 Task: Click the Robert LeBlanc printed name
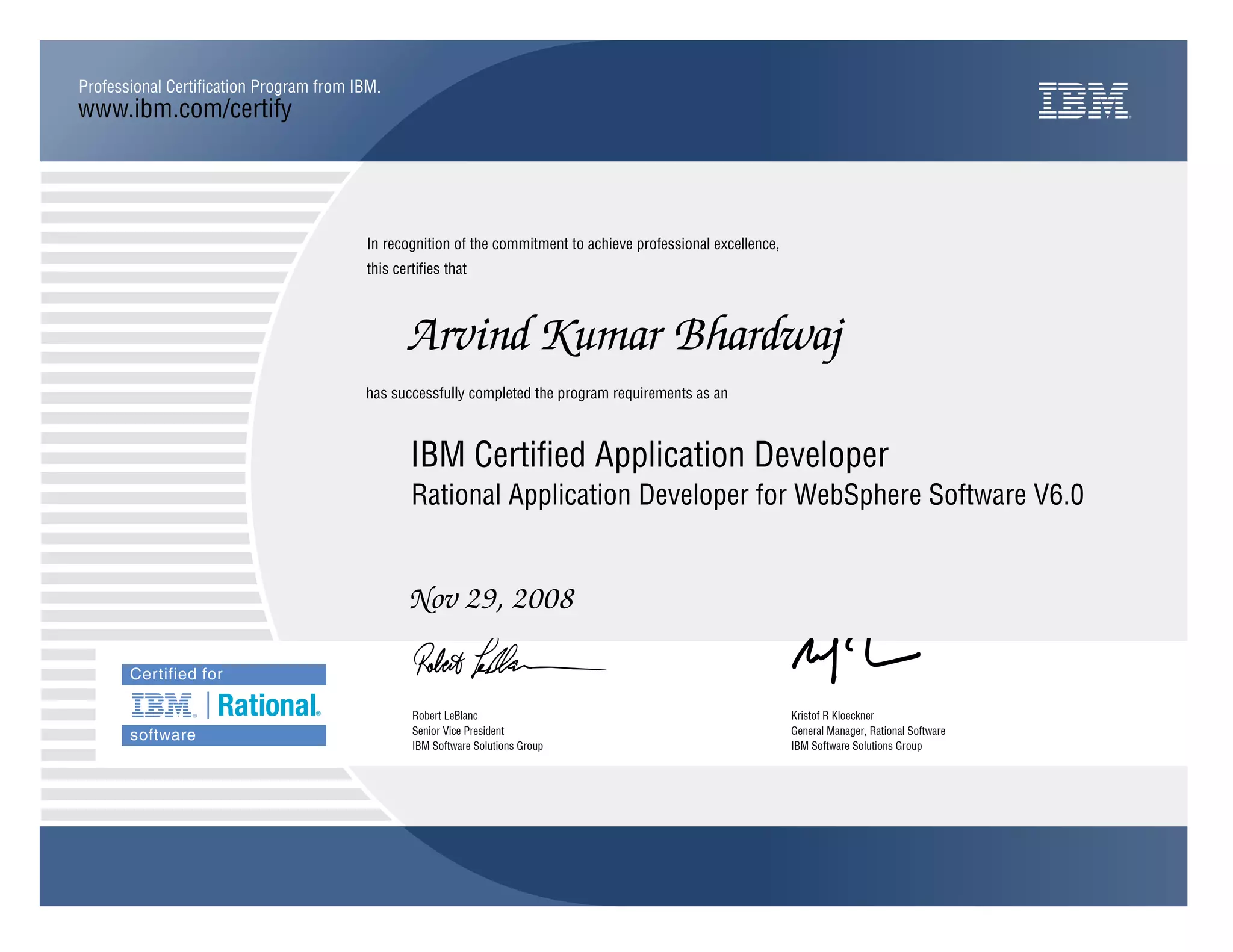pos(444,716)
